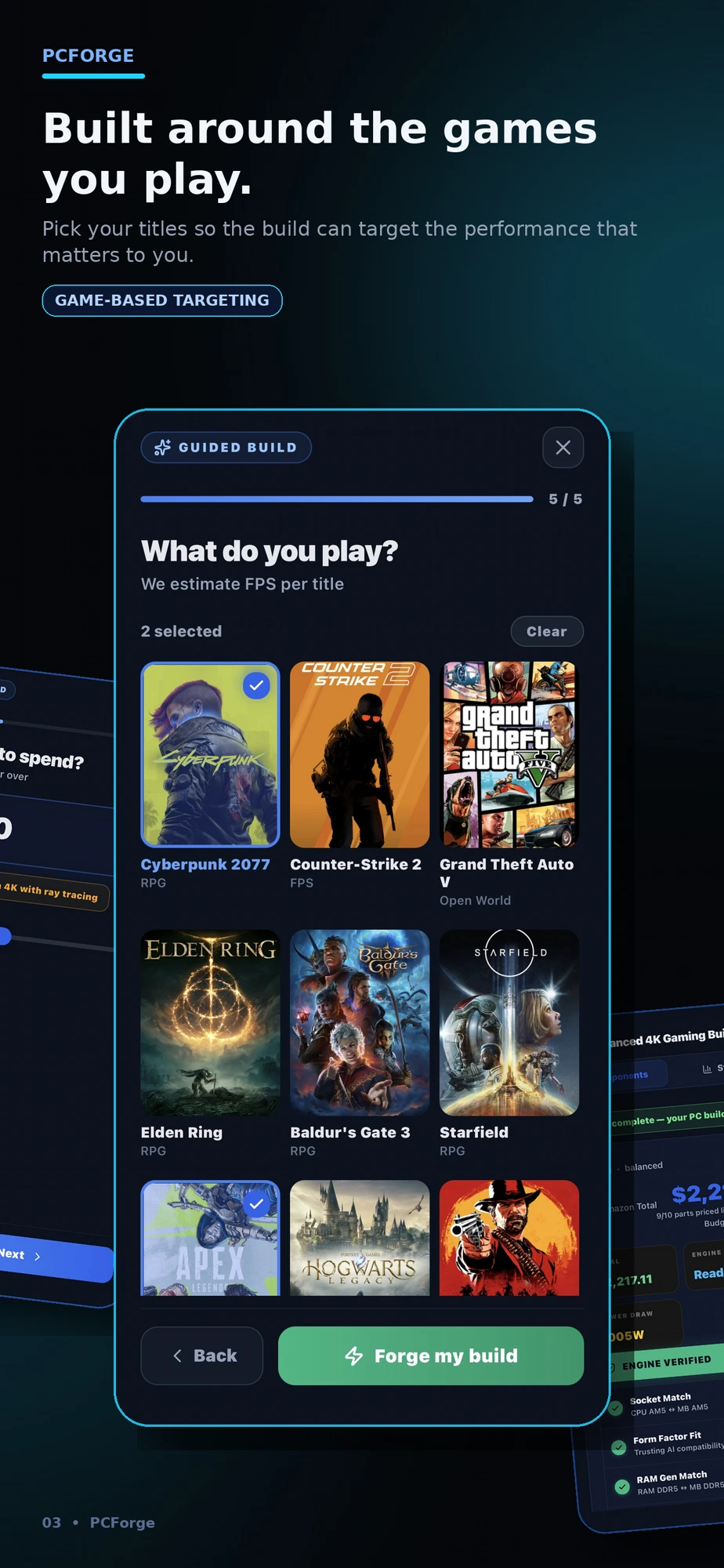Image resolution: width=724 pixels, height=1568 pixels.
Task: Close the Guided Build dialog
Action: click(563, 448)
